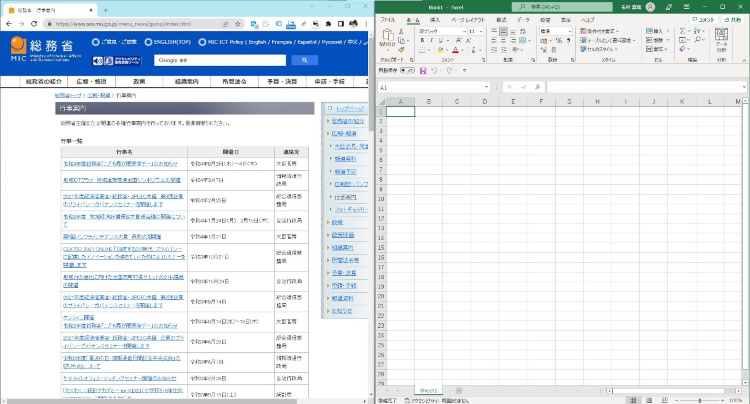Click the yellow fill color swatch icon
Image resolution: width=750 pixels, height=404 pixels.
[x=440, y=50]
